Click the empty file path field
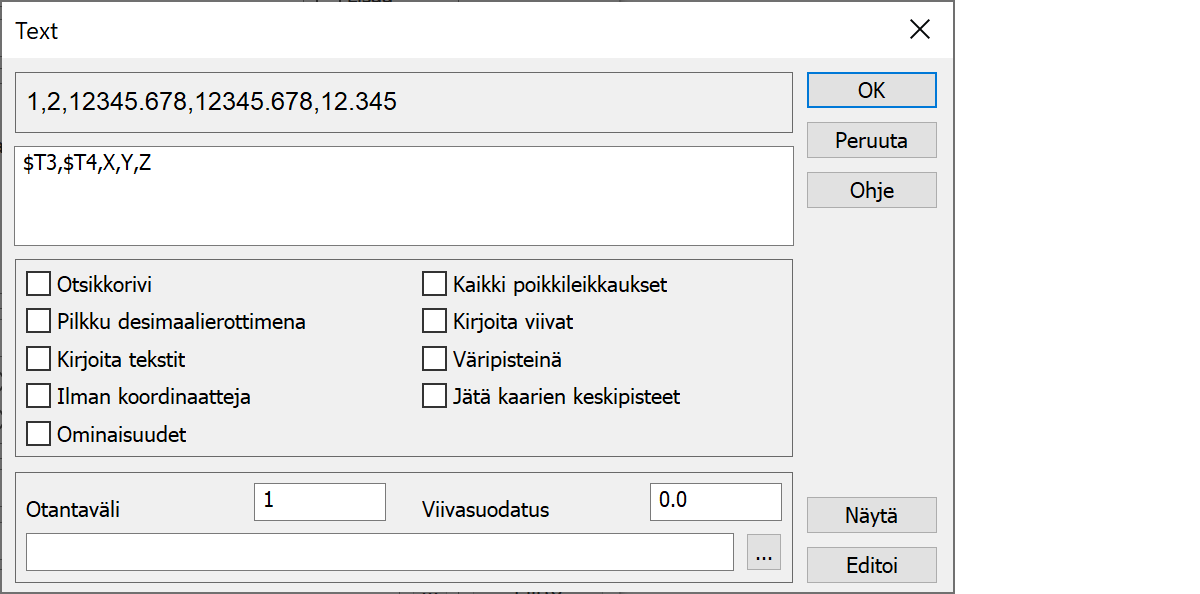Image resolution: width=1200 pixels, height=594 pixels. [x=380, y=552]
